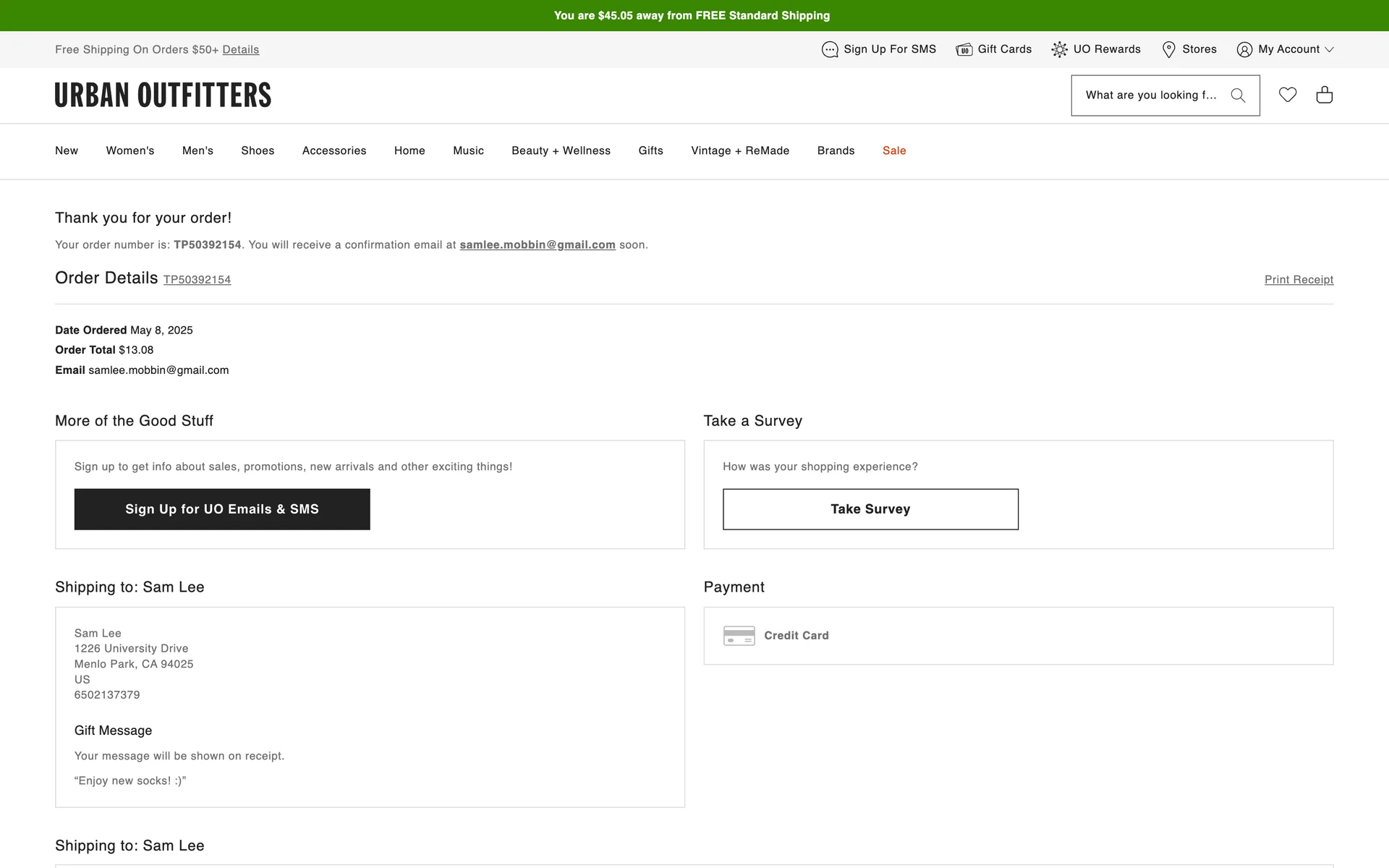Open the Women's category menu
This screenshot has height=868, width=1389.
pos(130,150)
